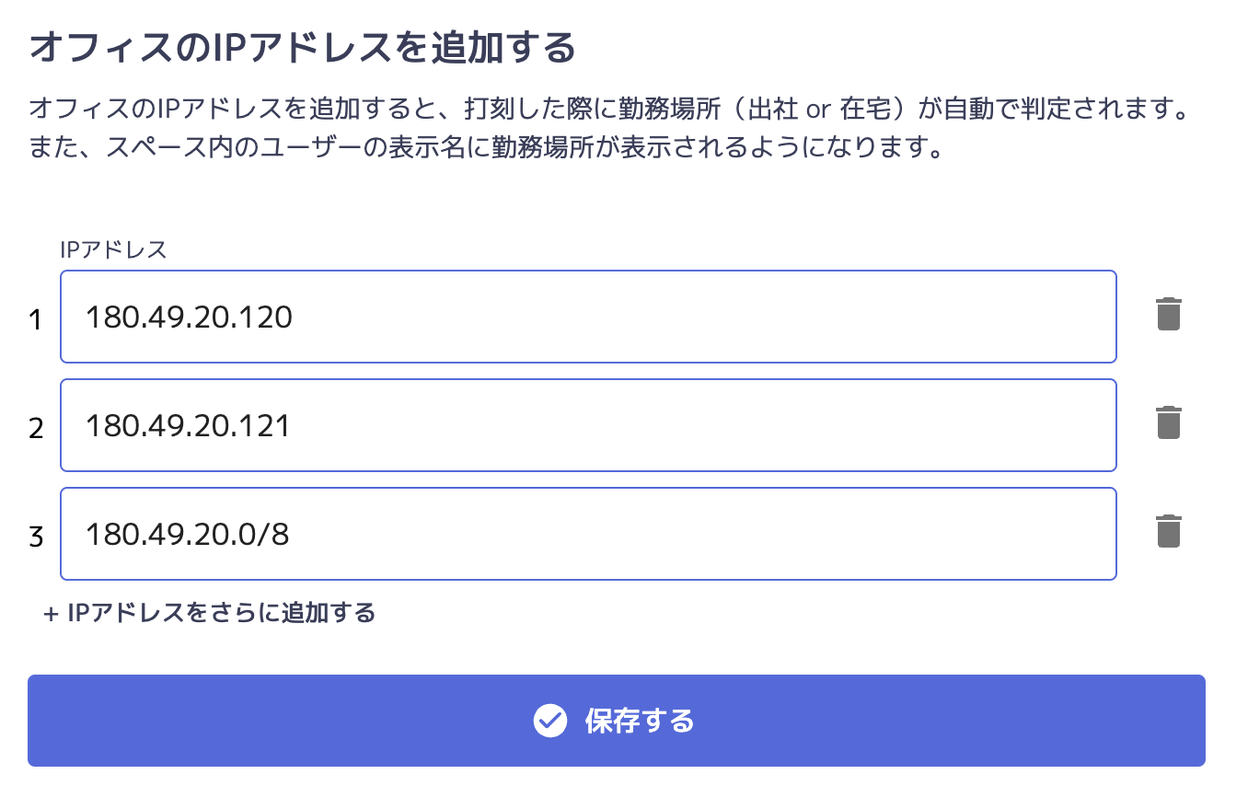The width and height of the screenshot is (1248, 797).
Task: Click the description line mentioning 出社 or 在宅
Action: coord(608,108)
